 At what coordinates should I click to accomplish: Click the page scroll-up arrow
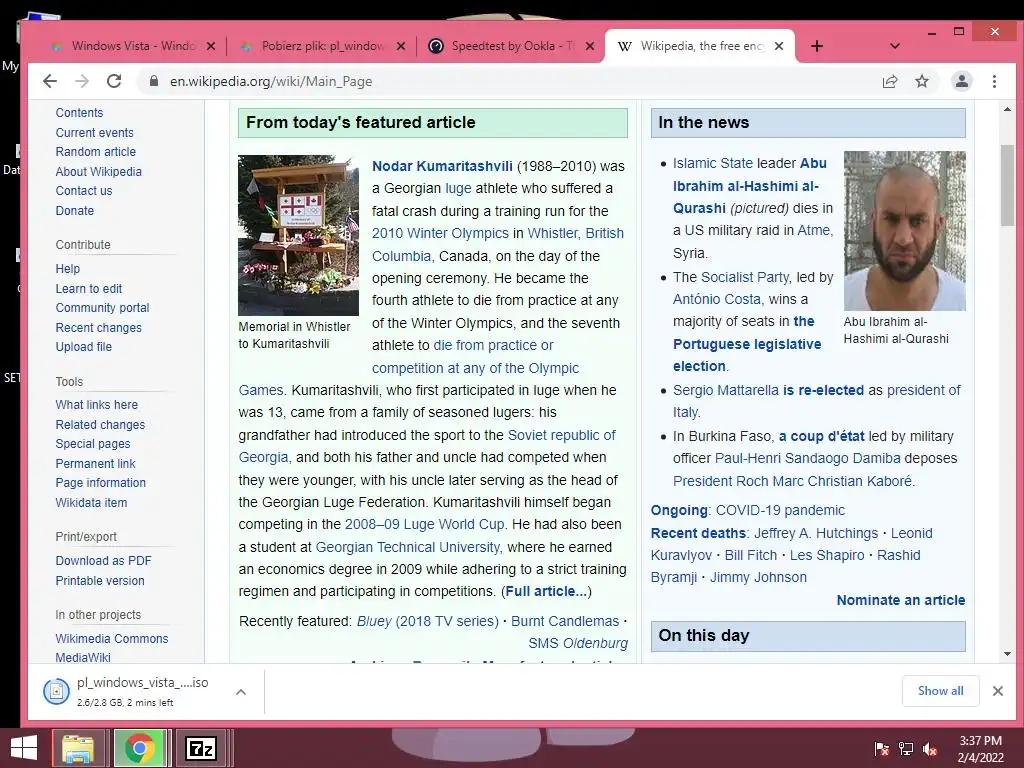1007,110
